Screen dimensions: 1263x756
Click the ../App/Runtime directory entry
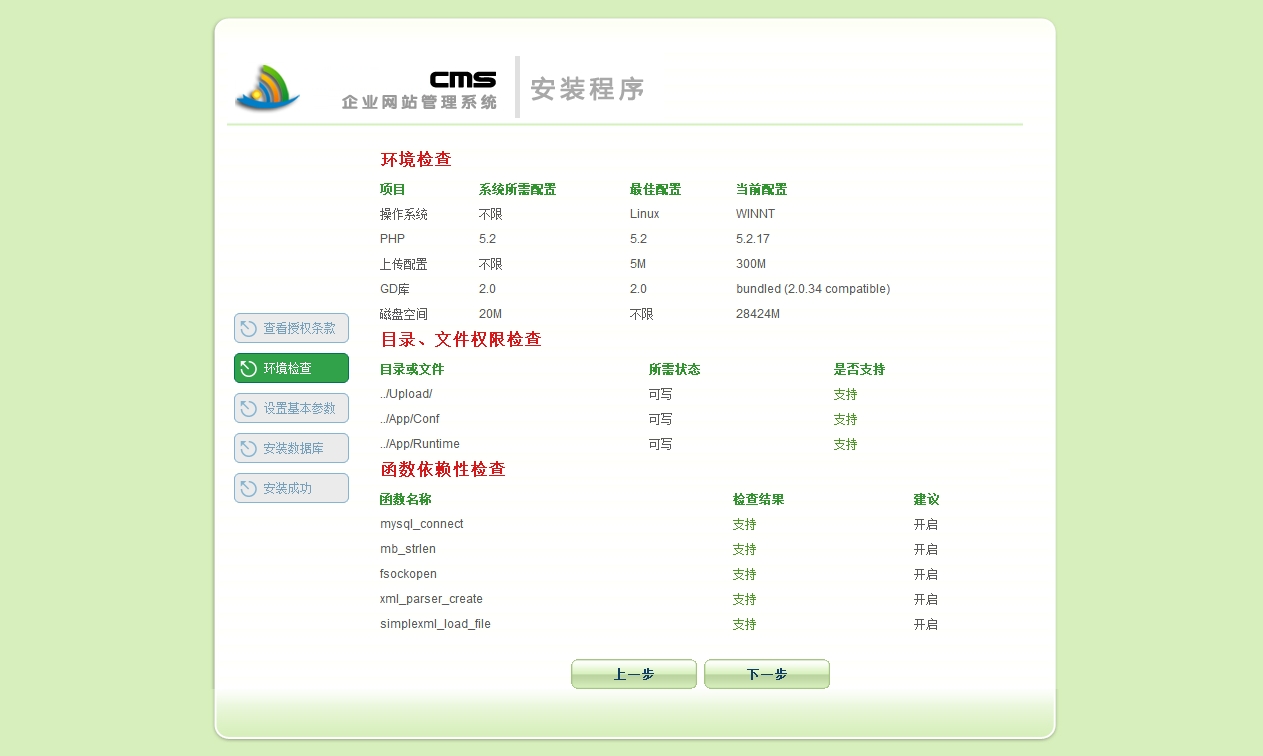tap(420, 444)
